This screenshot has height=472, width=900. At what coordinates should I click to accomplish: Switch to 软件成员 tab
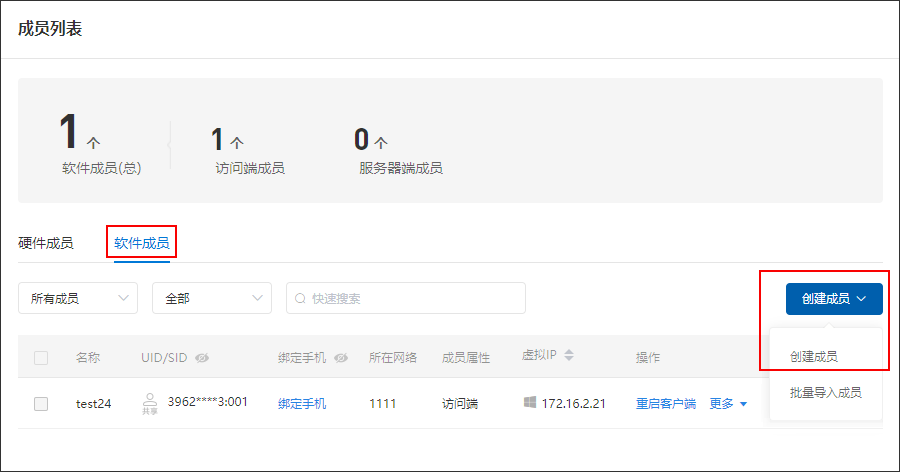click(142, 243)
